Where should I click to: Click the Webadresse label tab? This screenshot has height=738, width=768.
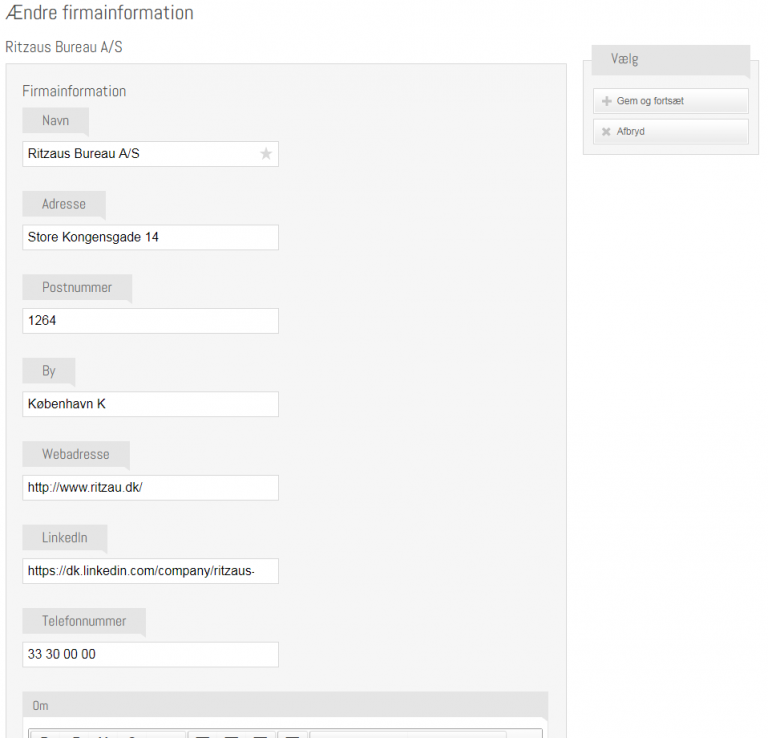tap(76, 454)
